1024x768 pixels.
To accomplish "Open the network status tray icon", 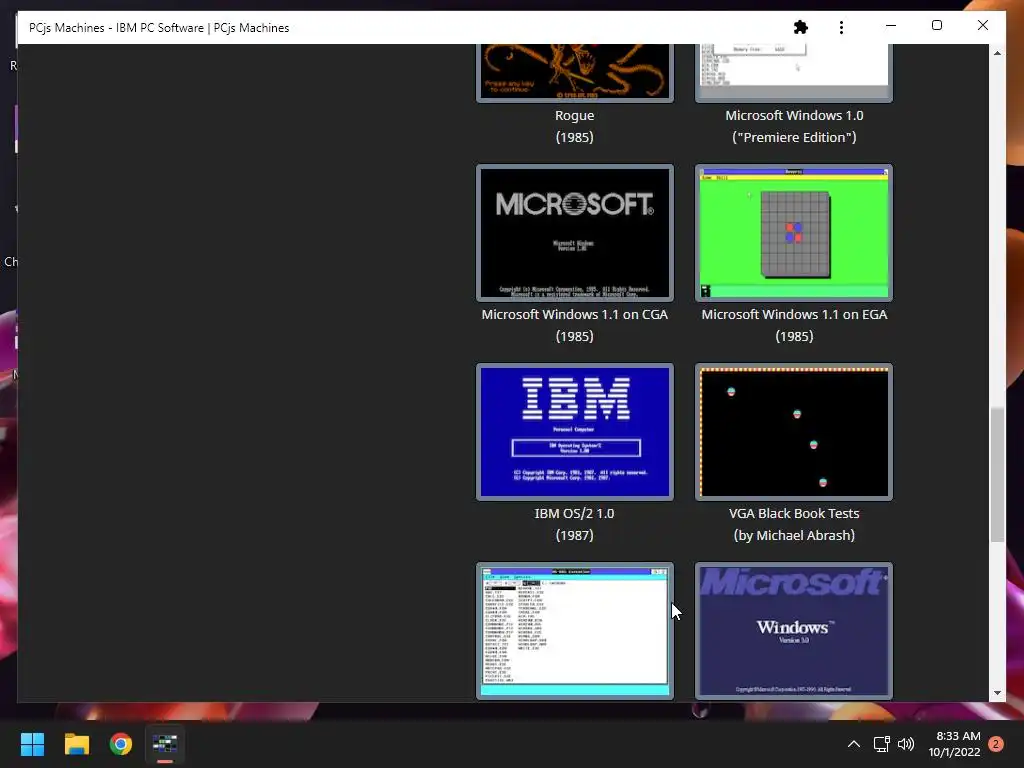I will [x=882, y=744].
